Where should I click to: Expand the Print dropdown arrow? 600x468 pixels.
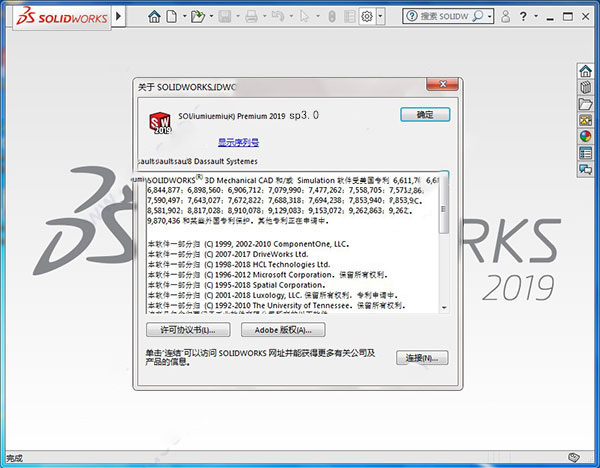coord(264,16)
